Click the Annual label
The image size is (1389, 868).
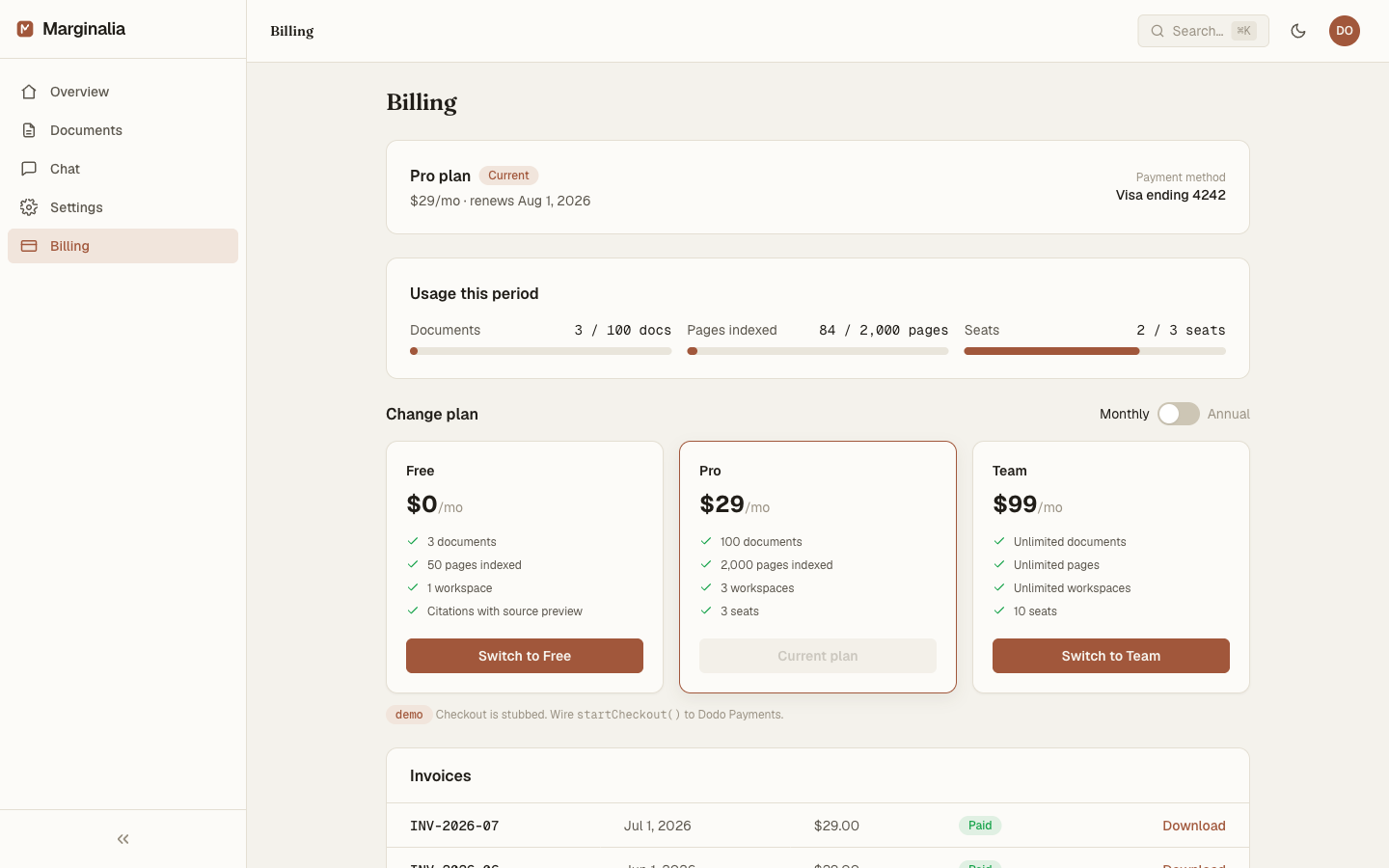(x=1229, y=414)
